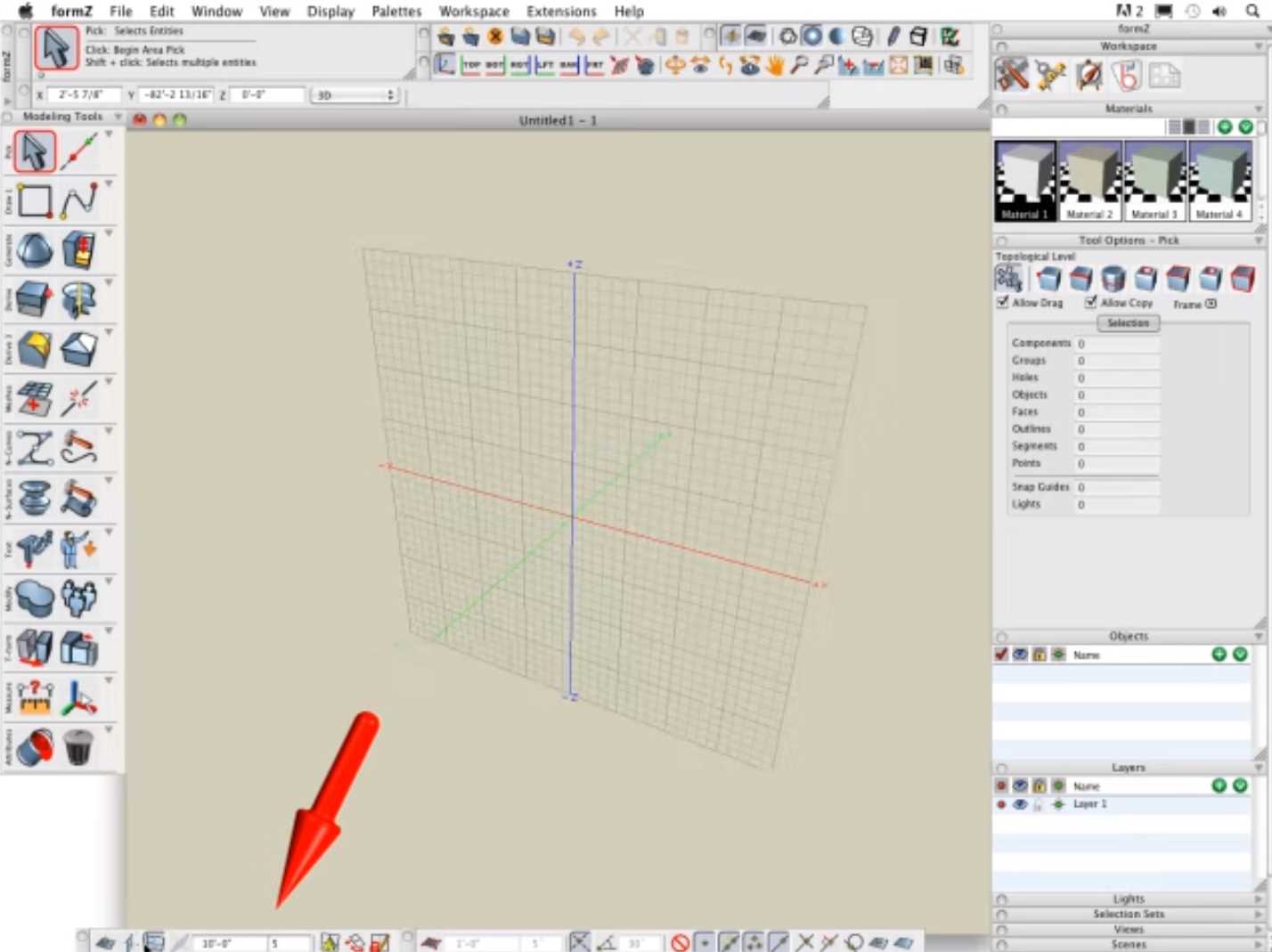
Task: Click the Spotlight search magnifier
Action: coord(1252,11)
